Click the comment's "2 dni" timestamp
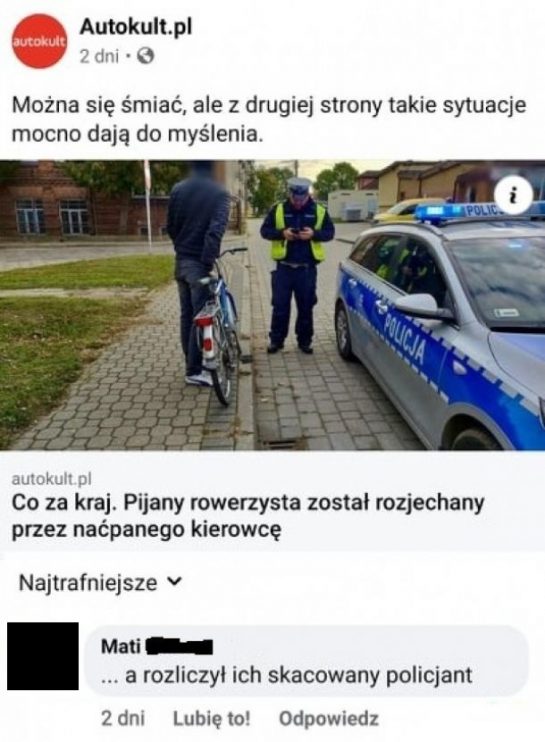 (x=123, y=718)
